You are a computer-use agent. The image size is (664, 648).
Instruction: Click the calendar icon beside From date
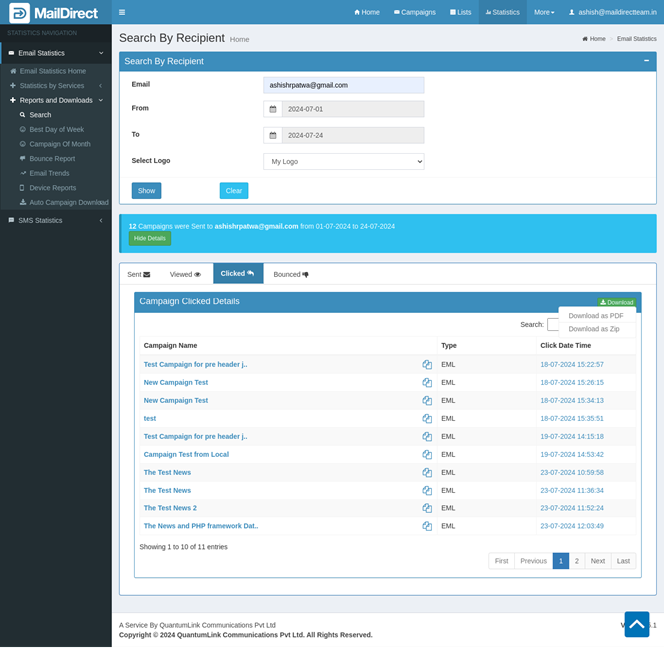(x=273, y=109)
